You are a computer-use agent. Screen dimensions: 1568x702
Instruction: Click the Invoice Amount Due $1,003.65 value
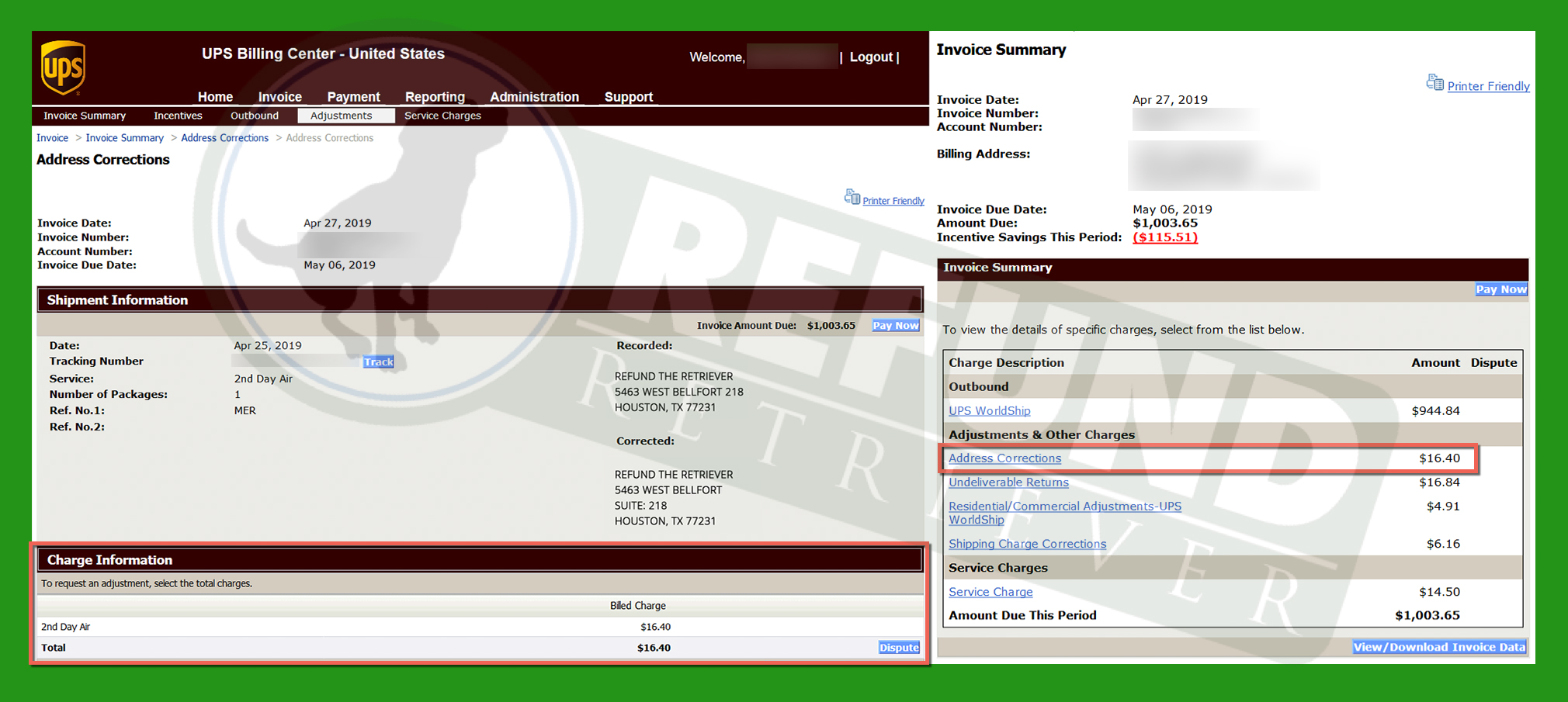coord(831,325)
